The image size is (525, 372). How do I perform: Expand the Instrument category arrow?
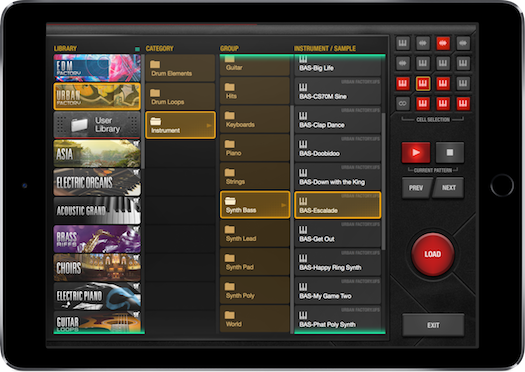click(209, 125)
